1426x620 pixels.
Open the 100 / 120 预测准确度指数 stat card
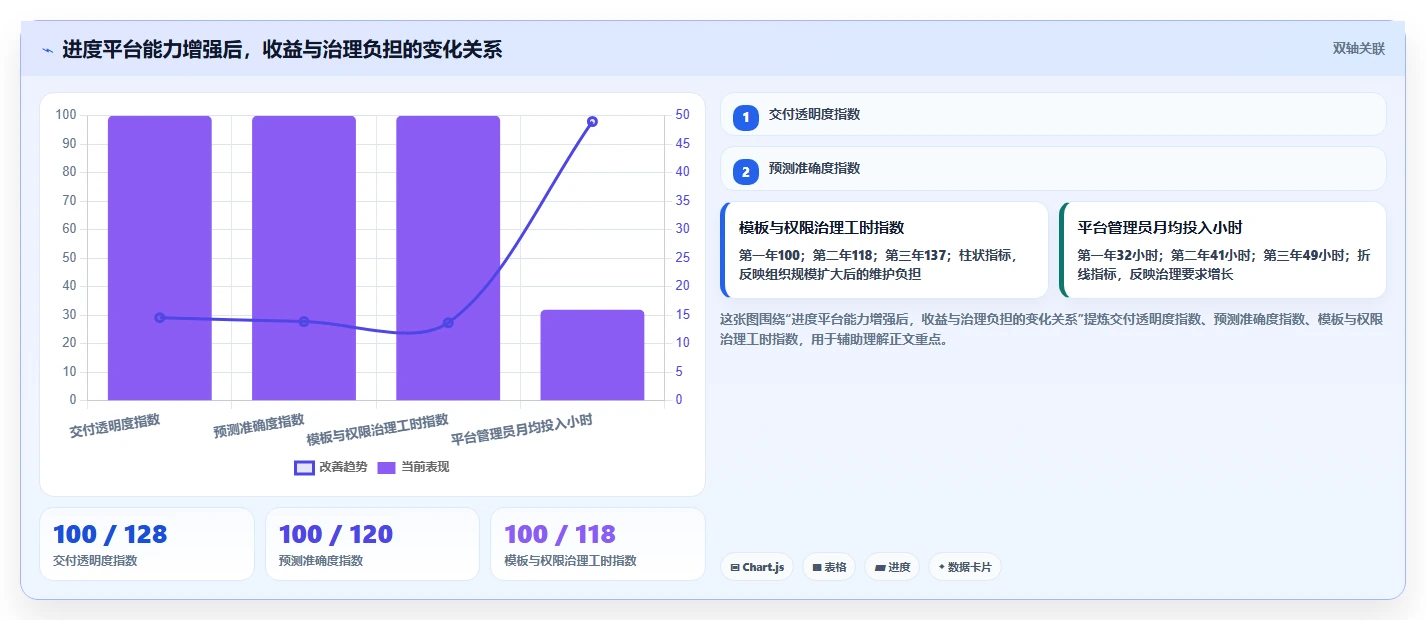(x=372, y=544)
